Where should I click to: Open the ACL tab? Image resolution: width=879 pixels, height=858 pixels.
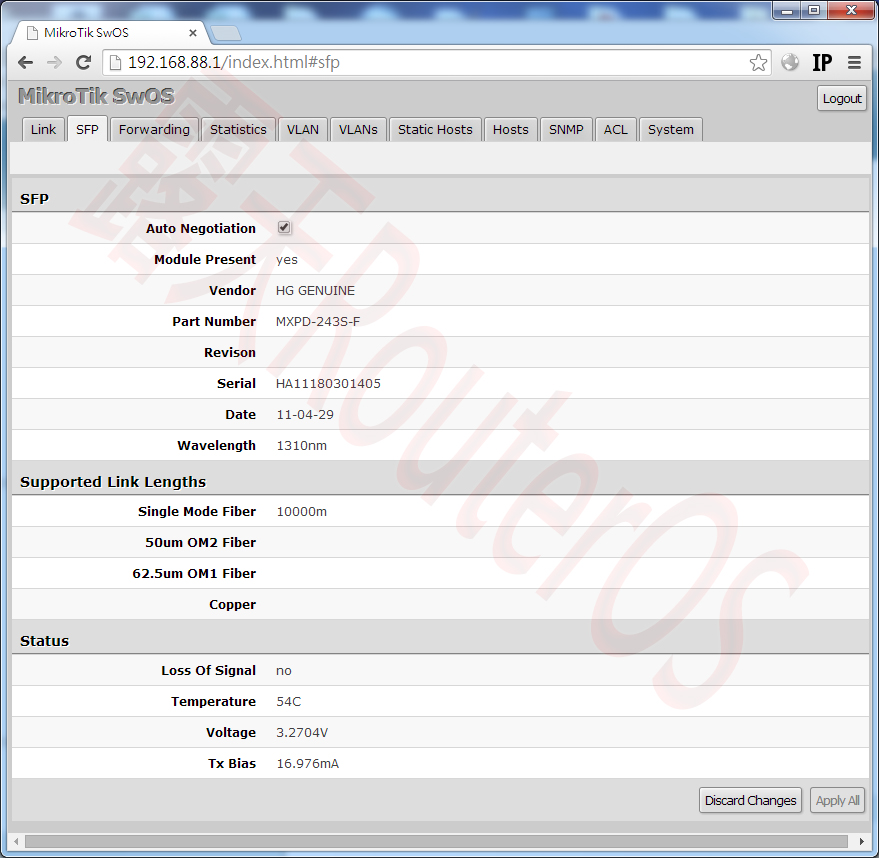click(616, 129)
